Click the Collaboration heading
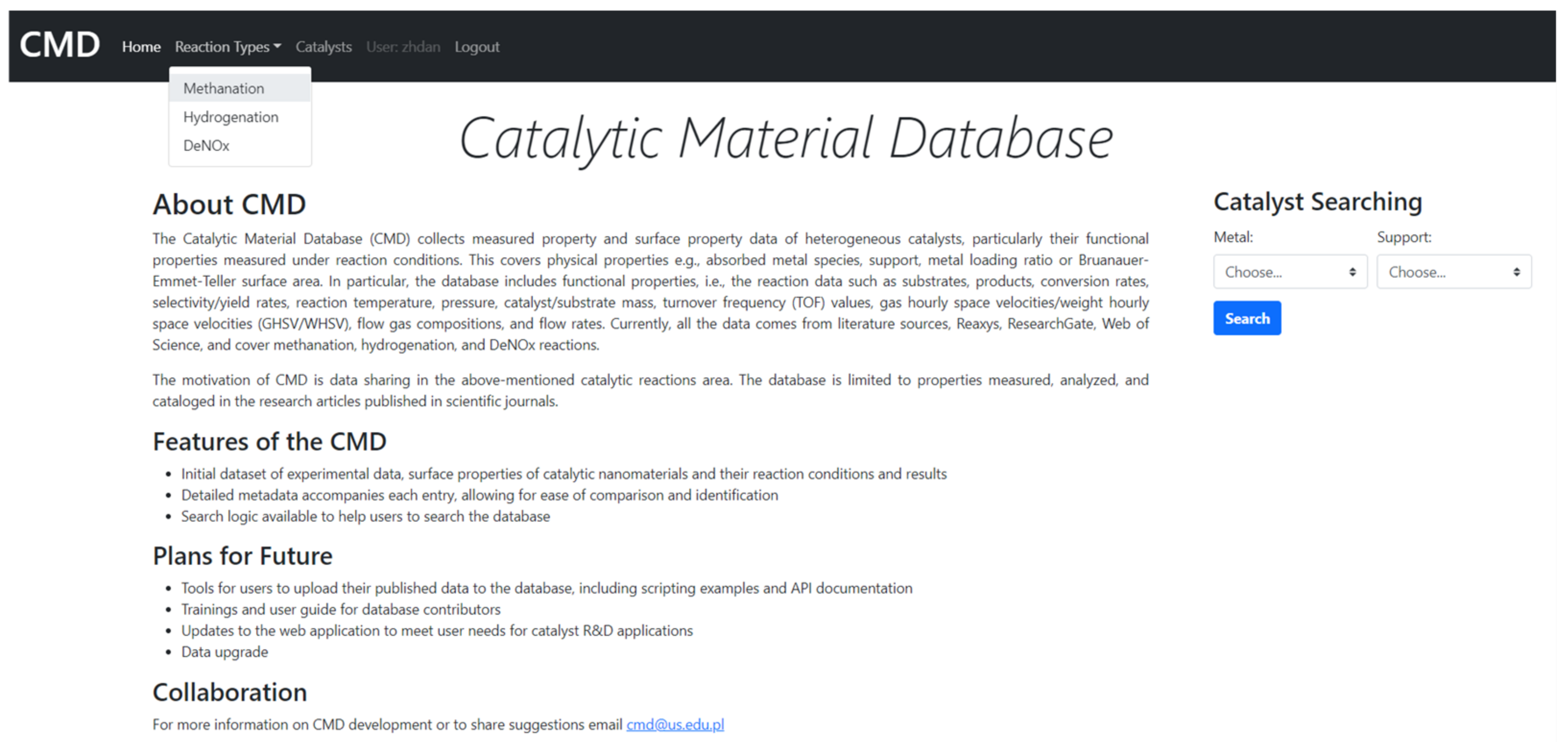Image resolution: width=1568 pixels, height=742 pixels. [229, 692]
